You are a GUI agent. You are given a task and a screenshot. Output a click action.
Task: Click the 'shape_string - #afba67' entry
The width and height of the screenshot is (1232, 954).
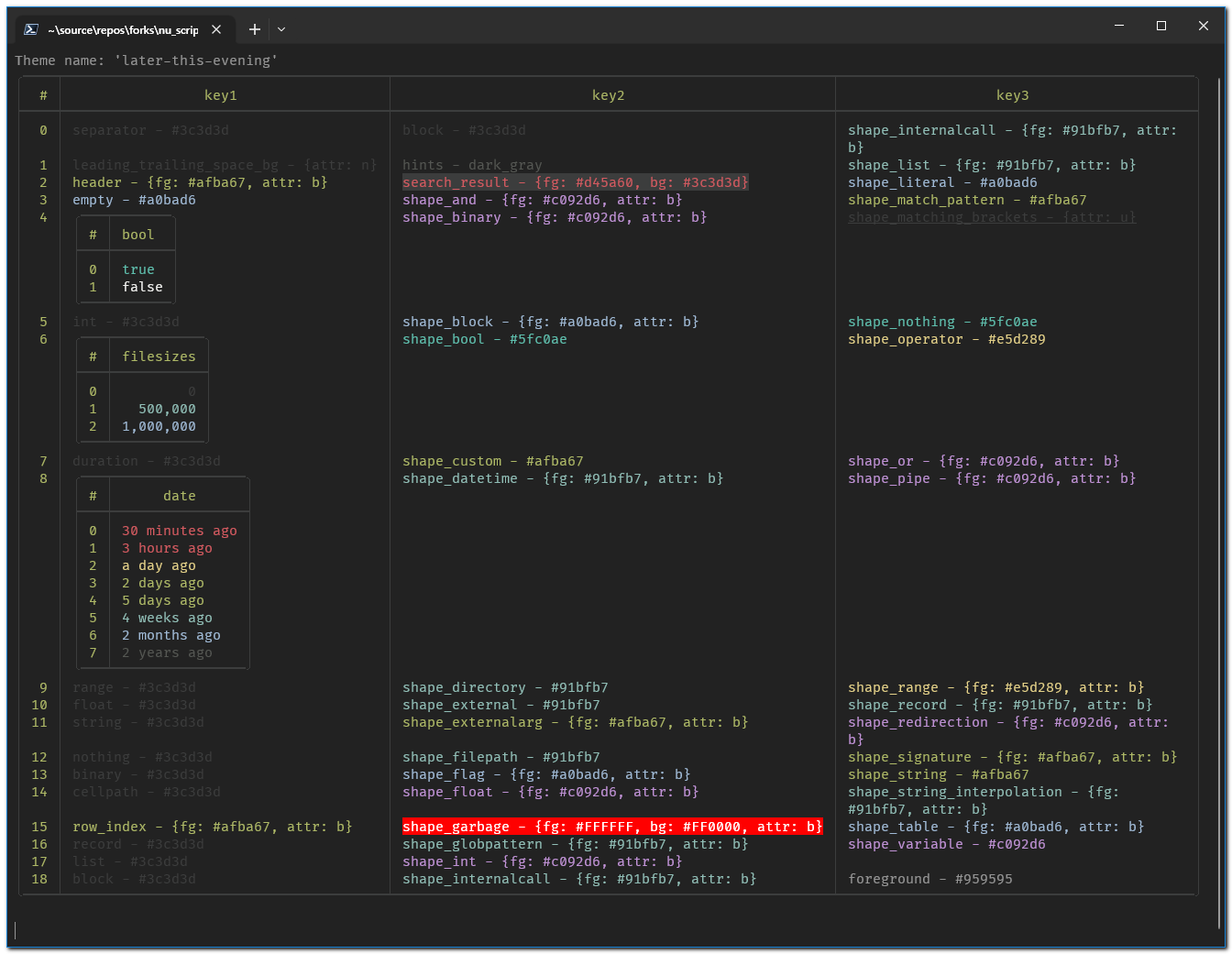pyautogui.click(x=939, y=774)
